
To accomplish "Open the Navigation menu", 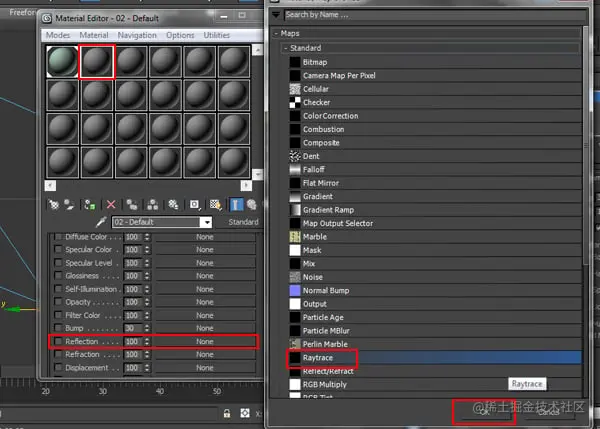I will [x=137, y=35].
